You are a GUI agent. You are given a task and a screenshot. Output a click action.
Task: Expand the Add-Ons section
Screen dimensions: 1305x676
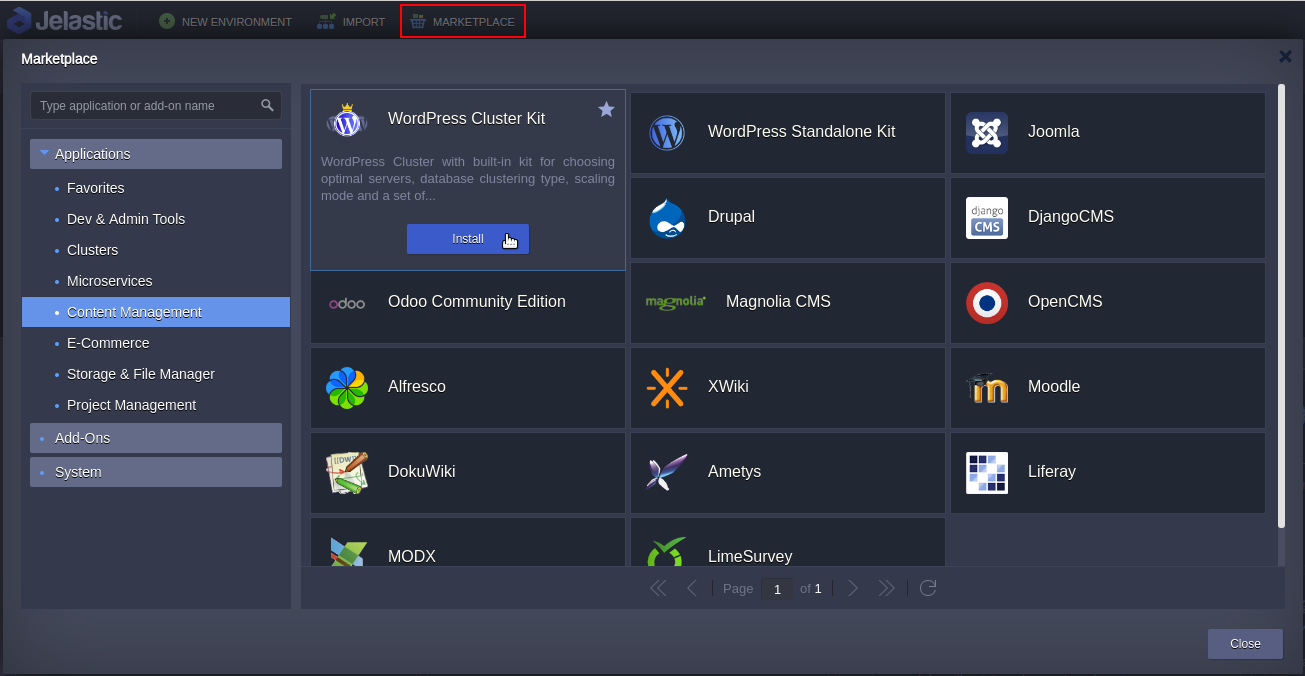point(156,438)
